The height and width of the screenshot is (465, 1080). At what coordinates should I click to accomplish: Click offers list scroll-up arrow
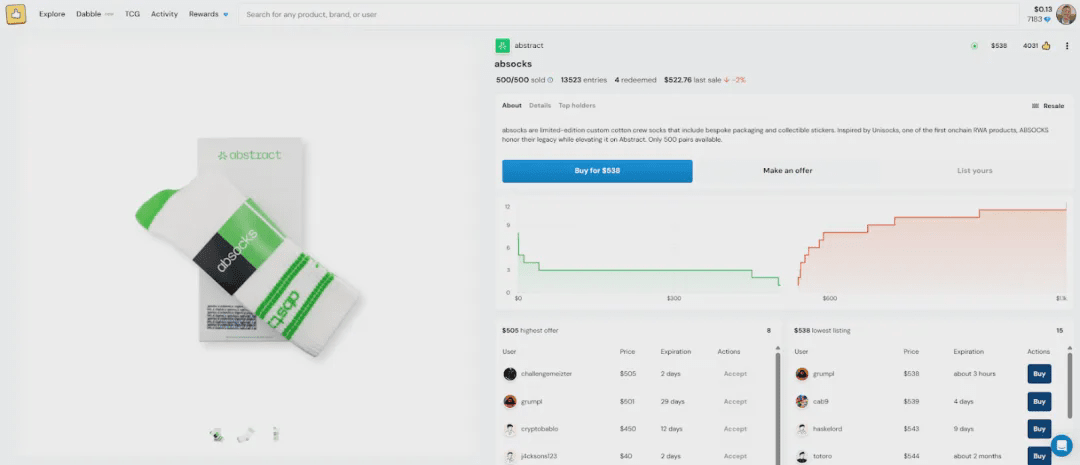click(x=778, y=349)
